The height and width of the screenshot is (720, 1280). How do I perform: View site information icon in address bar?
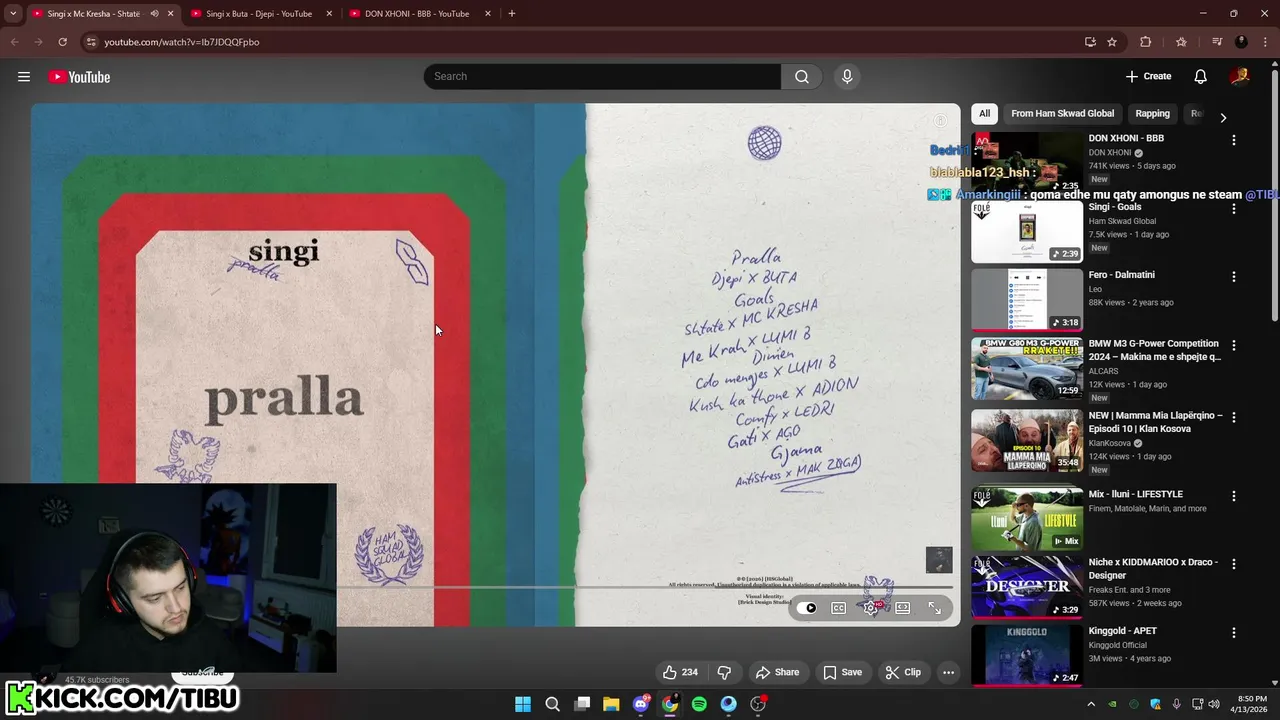click(91, 42)
